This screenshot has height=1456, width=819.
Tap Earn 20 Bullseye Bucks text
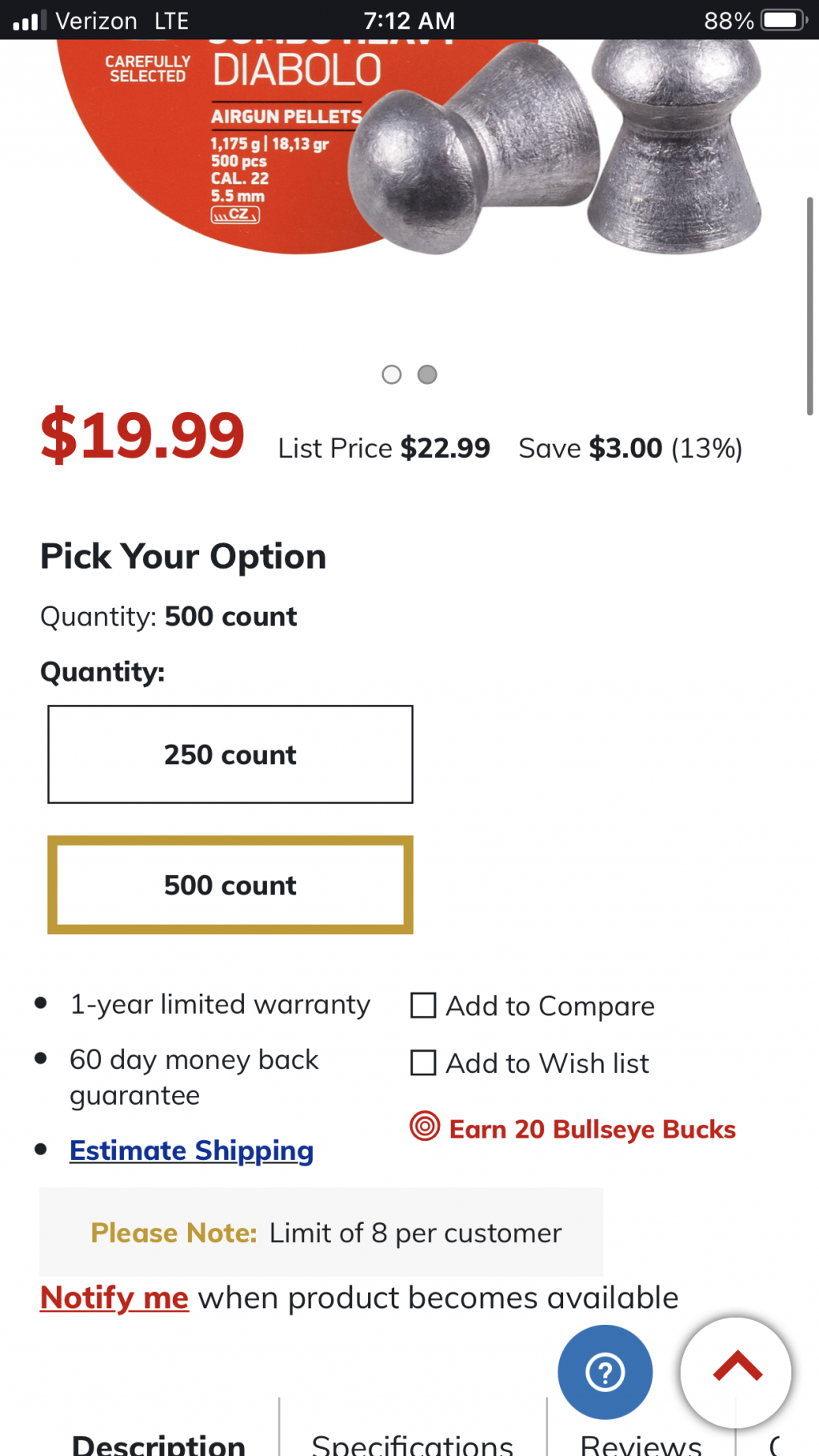[592, 1129]
